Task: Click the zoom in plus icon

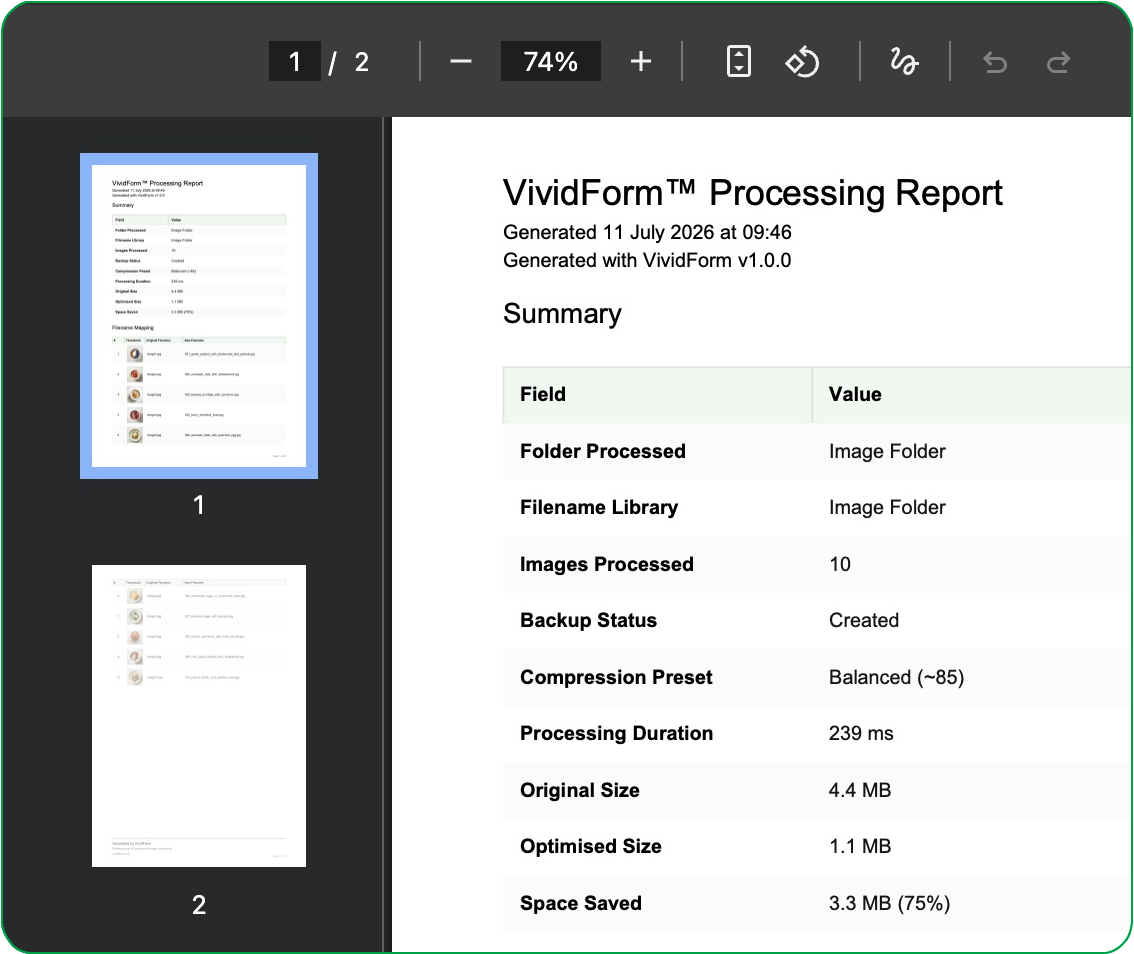Action: tap(641, 61)
